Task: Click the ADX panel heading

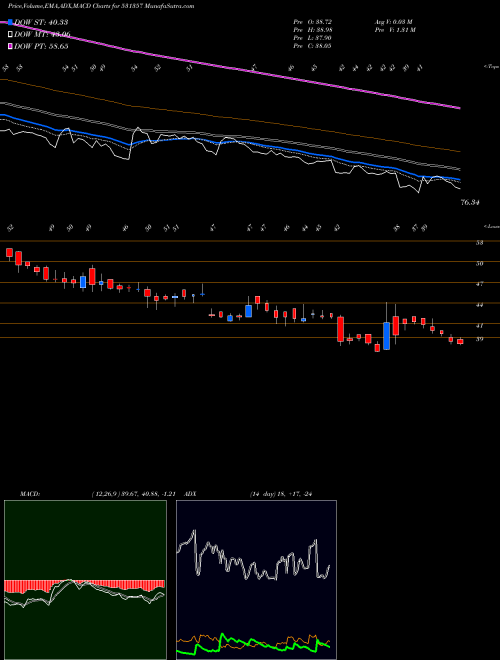Action: [190, 493]
